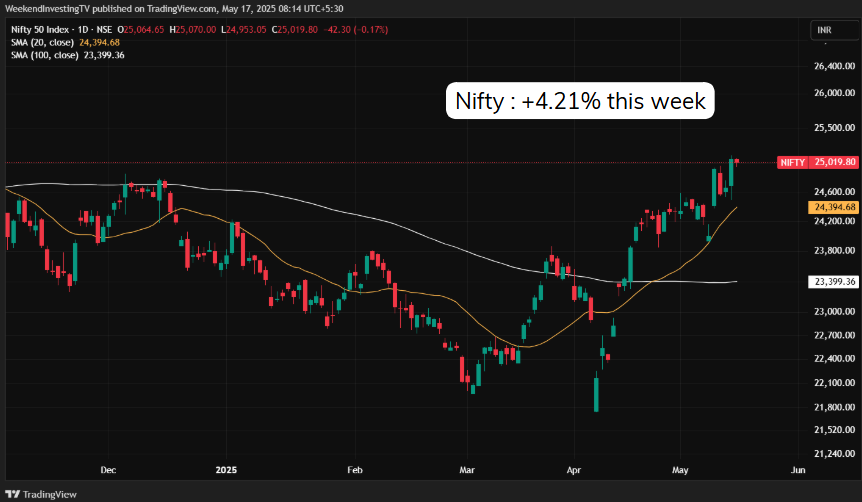
Task: Click the published-by header text at top
Action: (x=174, y=9)
